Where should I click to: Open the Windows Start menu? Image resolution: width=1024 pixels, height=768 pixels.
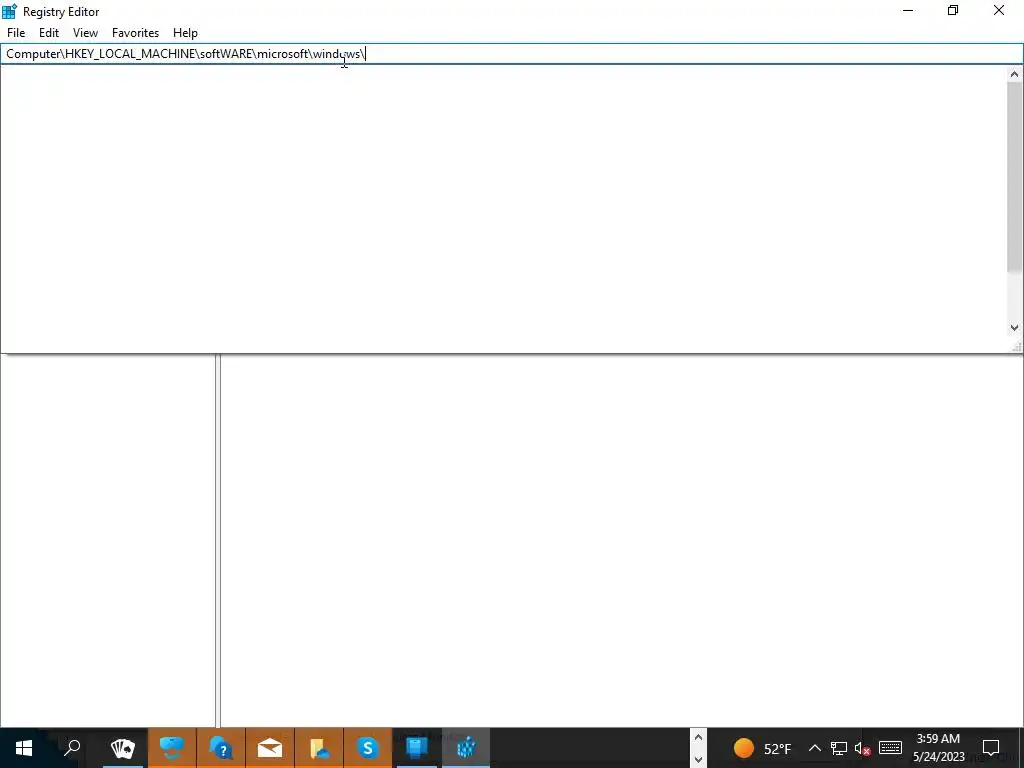pyautogui.click(x=24, y=748)
